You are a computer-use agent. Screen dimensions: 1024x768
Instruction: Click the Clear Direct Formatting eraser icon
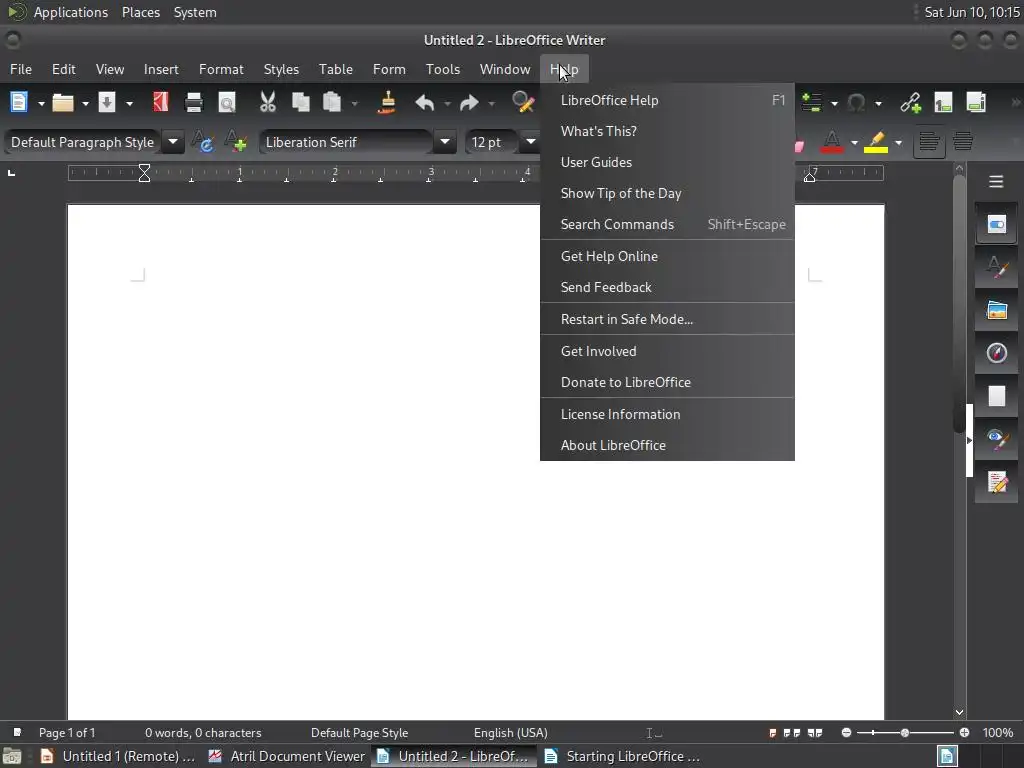[x=799, y=145]
